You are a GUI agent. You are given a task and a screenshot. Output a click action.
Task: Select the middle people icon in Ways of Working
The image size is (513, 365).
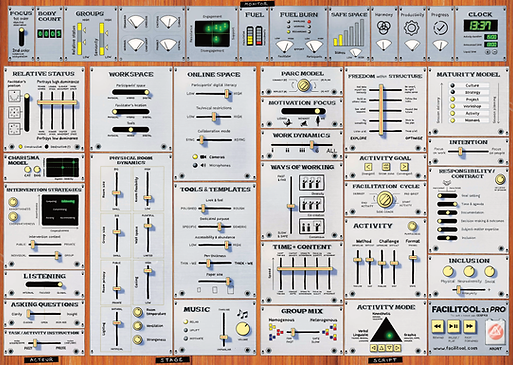tap(311, 204)
